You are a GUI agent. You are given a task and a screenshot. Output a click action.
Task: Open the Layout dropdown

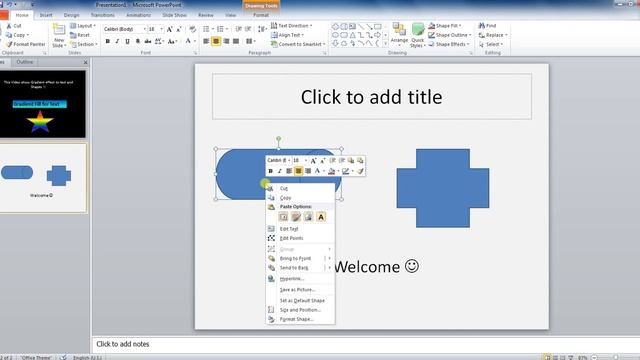tap(83, 26)
